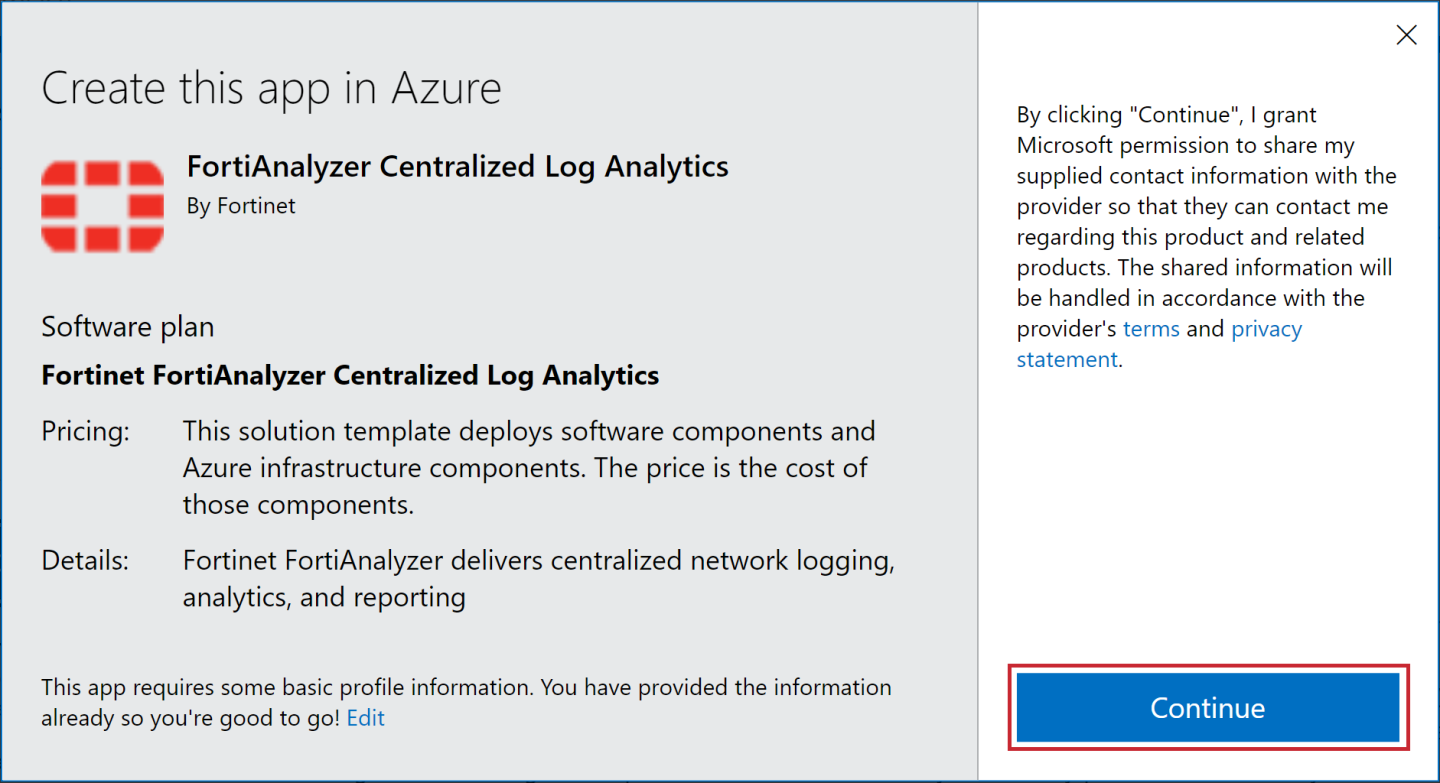Viewport: 1440px width, 783px height.
Task: Click the bold Fortinet FortiAnalyzer plan name
Action: [x=350, y=376]
